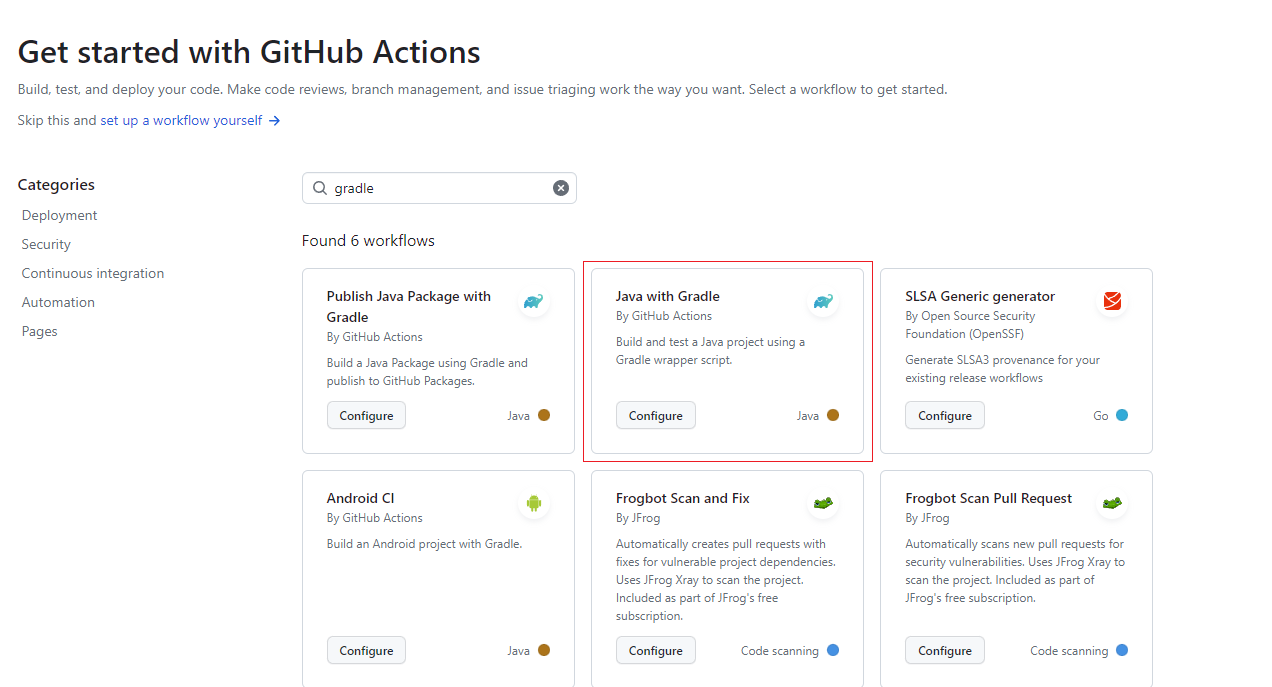Click the 'Frogbot Scan Pull Request' card title

(988, 498)
